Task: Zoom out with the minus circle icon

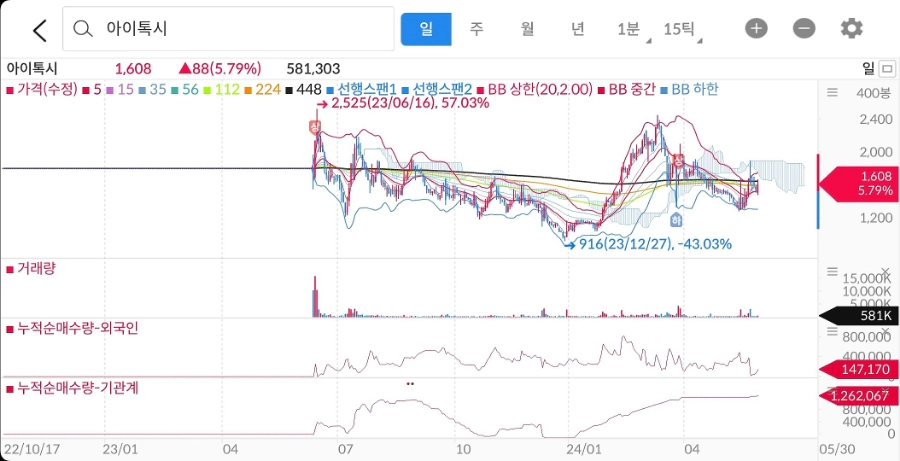Action: tap(804, 29)
